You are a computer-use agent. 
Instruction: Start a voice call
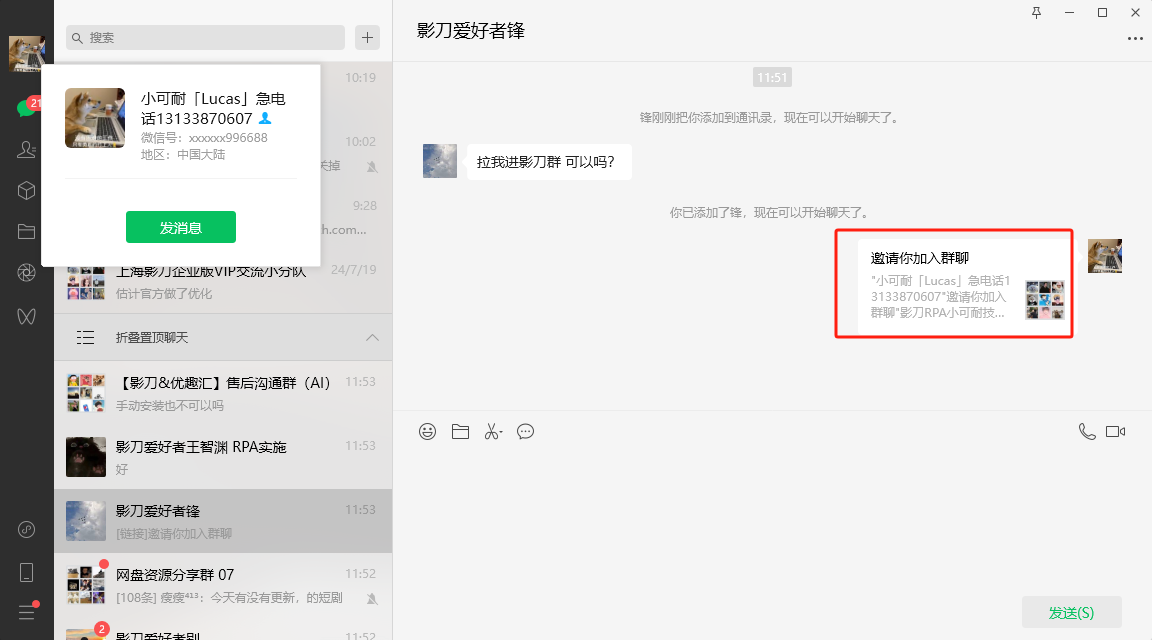(x=1087, y=431)
